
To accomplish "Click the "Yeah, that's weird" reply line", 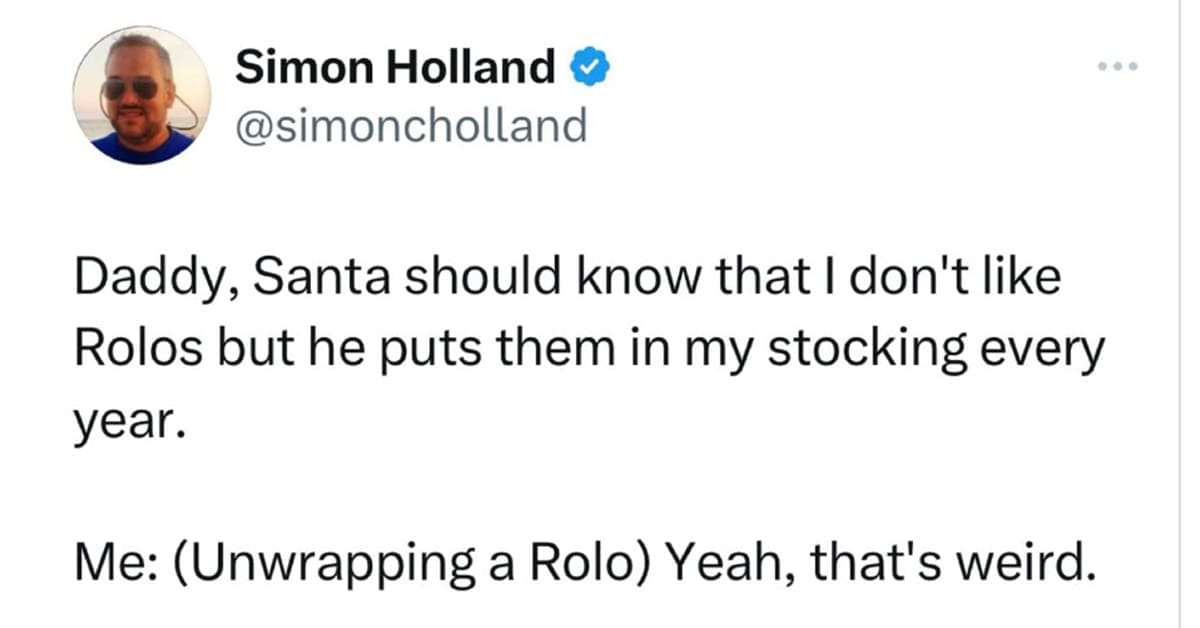I will 580,568.
